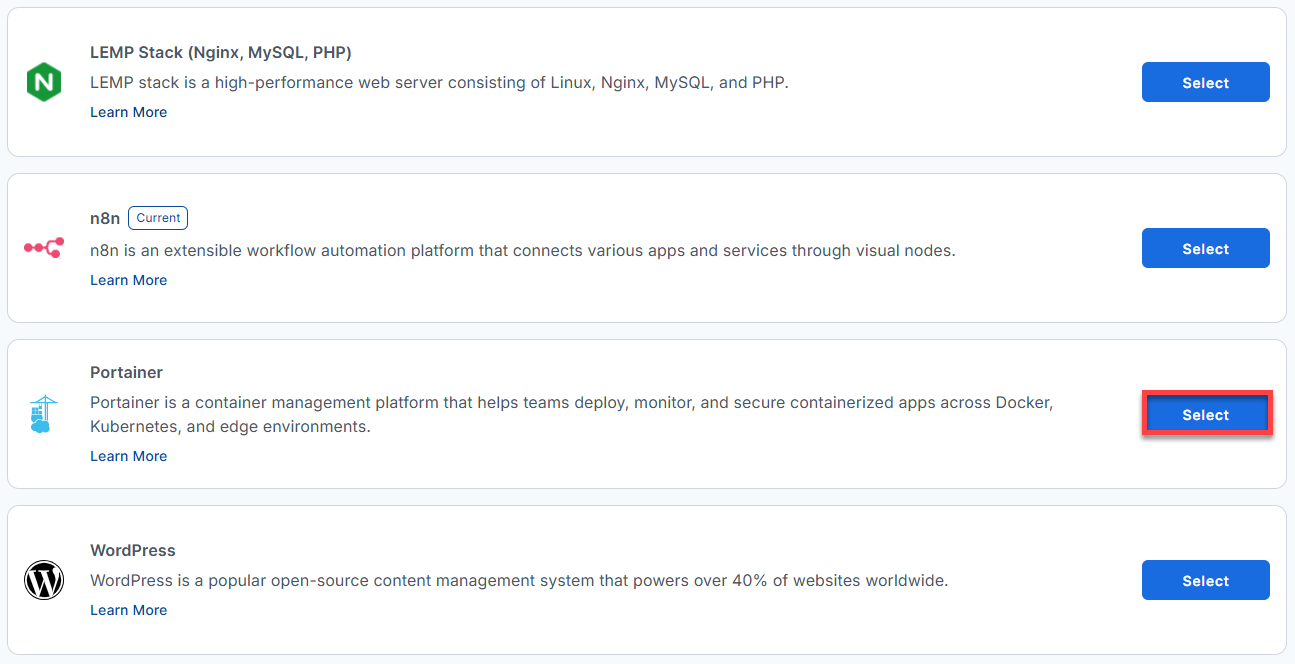Click the Current badge next to n8n
This screenshot has height=664, width=1295.
click(x=158, y=218)
